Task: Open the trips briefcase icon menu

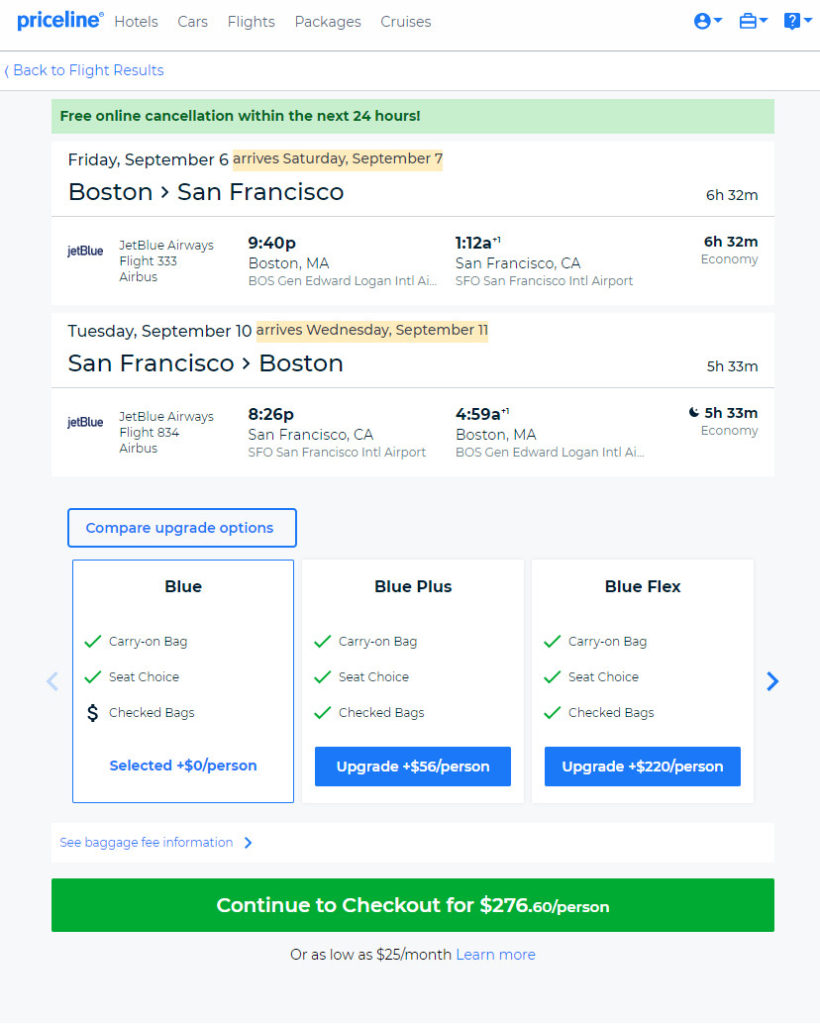Action: pos(753,22)
